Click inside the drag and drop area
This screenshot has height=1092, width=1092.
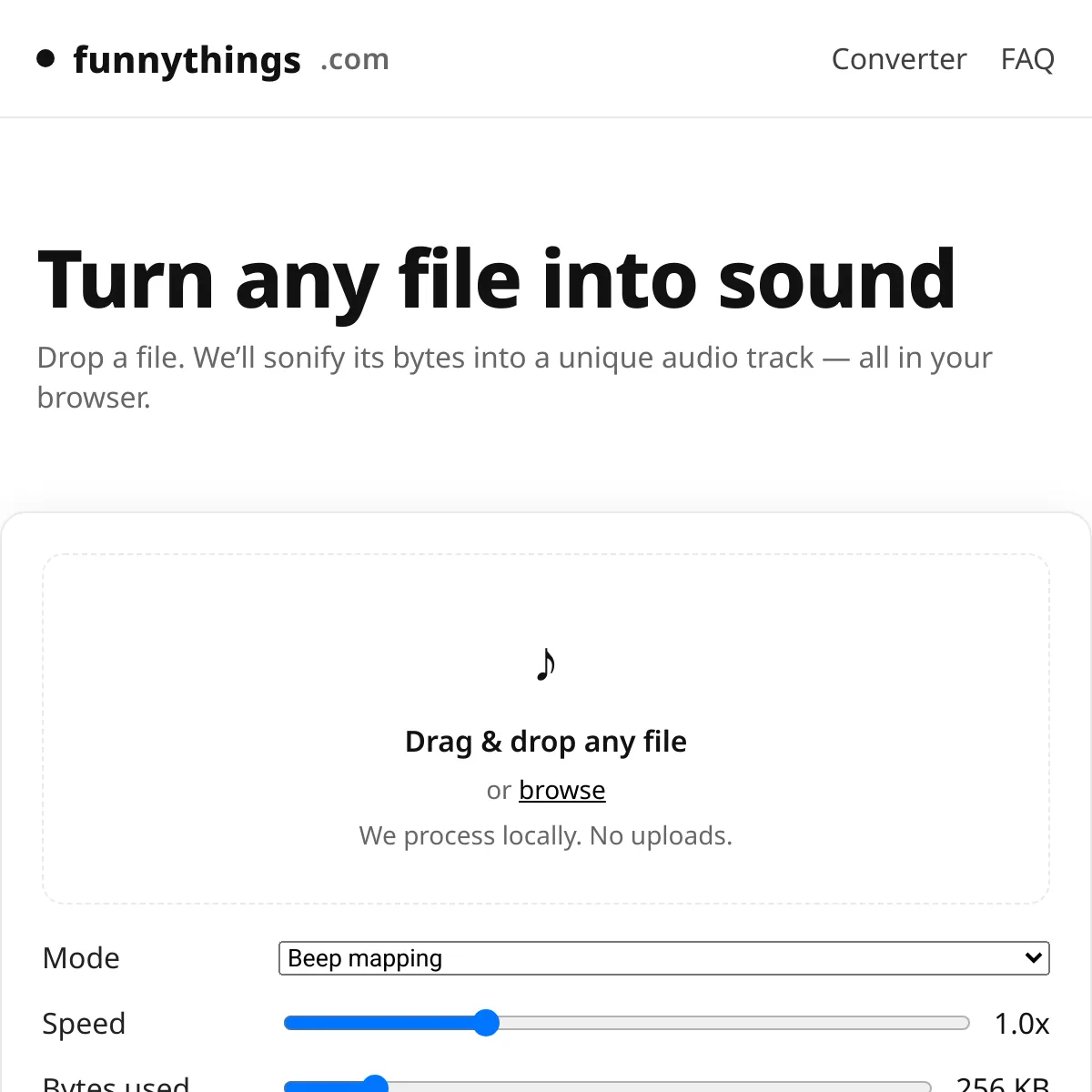(x=545, y=728)
